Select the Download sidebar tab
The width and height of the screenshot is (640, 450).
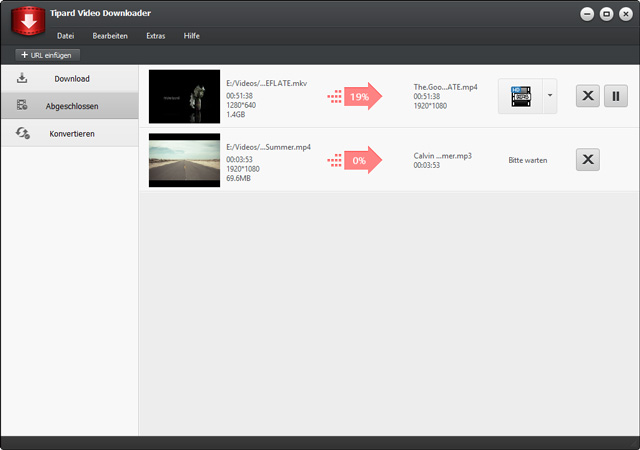[x=70, y=79]
